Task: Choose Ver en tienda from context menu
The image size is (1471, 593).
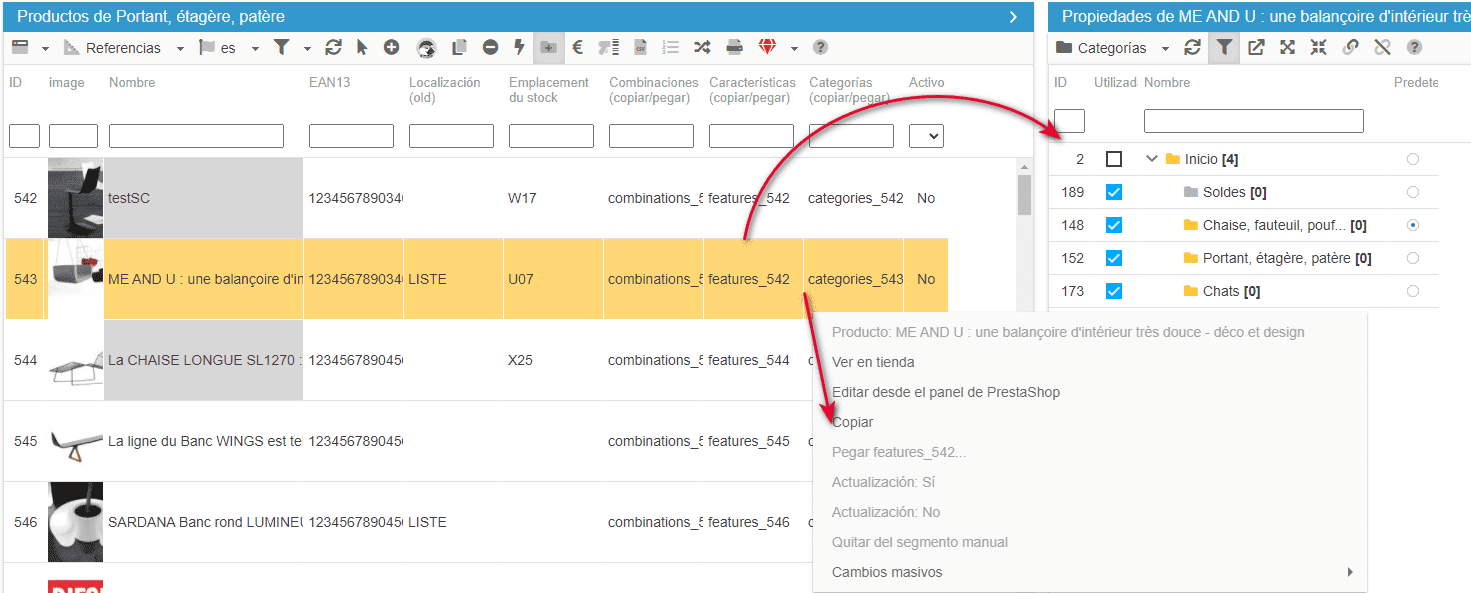Action: click(x=873, y=362)
